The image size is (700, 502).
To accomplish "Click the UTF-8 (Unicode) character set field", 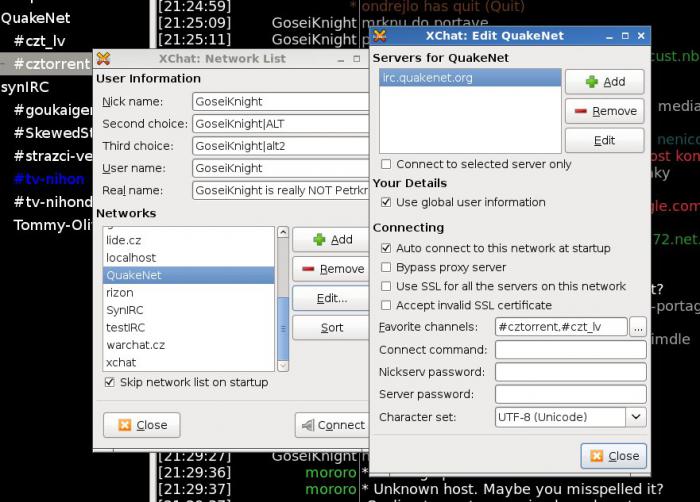I will [560, 417].
